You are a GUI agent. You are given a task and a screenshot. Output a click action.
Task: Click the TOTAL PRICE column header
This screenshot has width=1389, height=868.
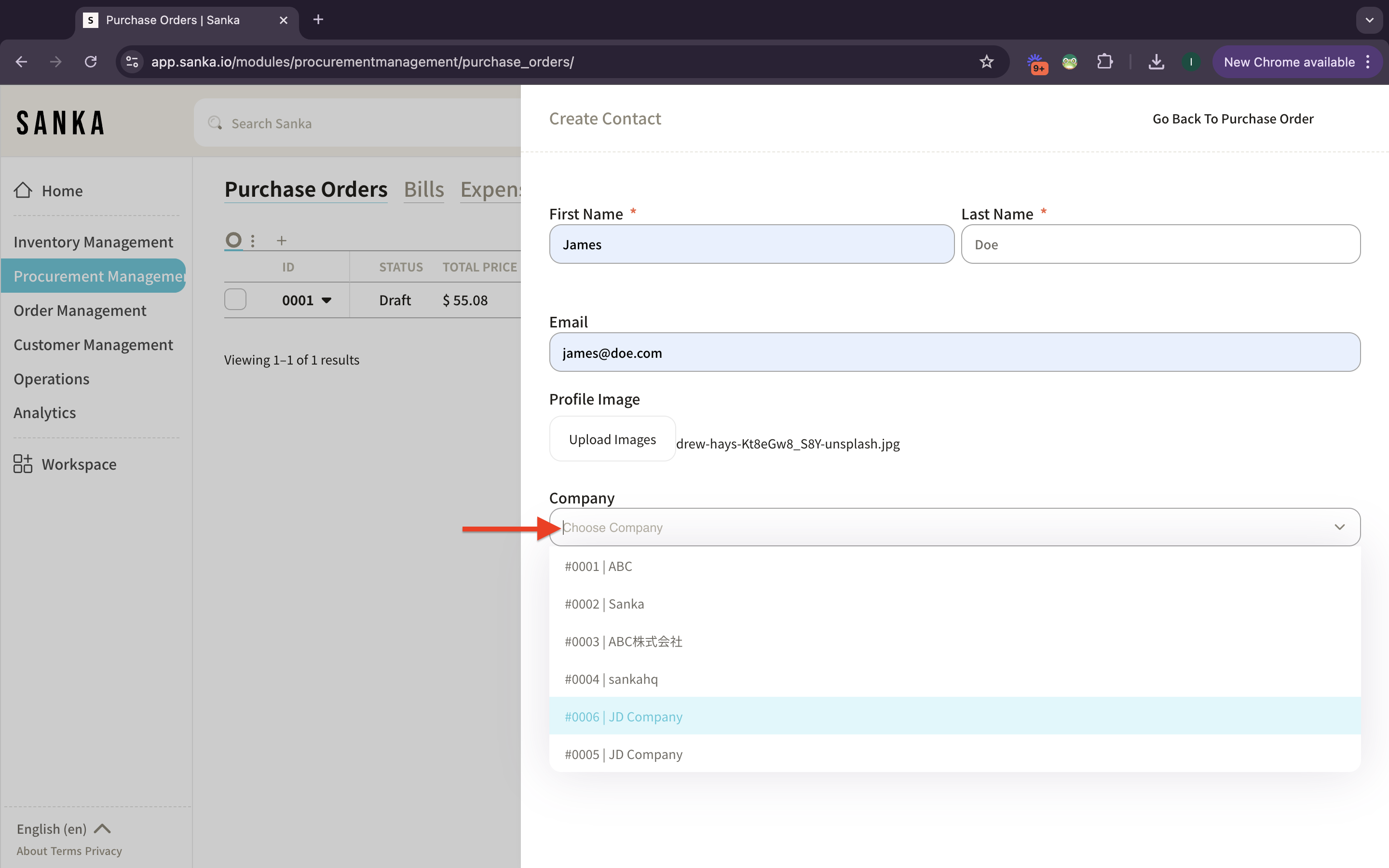pyautogui.click(x=480, y=267)
